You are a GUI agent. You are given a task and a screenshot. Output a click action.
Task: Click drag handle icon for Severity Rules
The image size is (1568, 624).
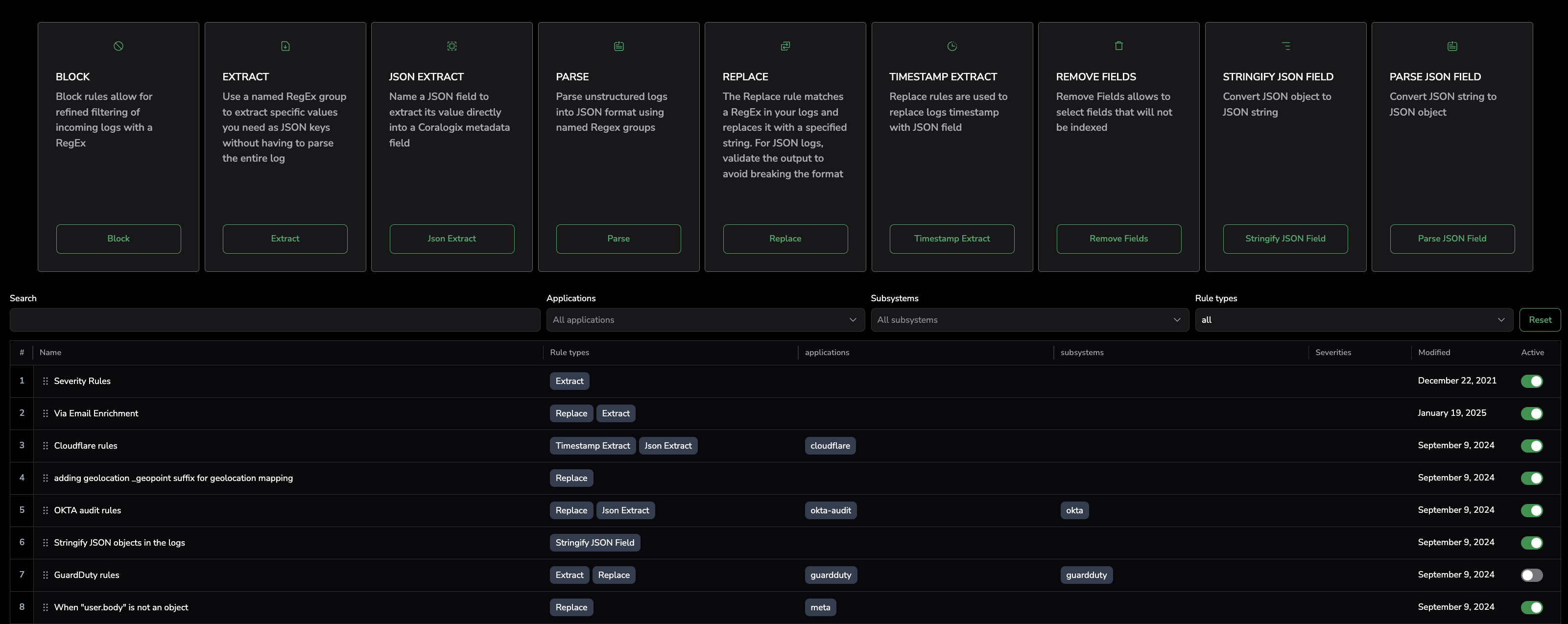click(x=46, y=381)
